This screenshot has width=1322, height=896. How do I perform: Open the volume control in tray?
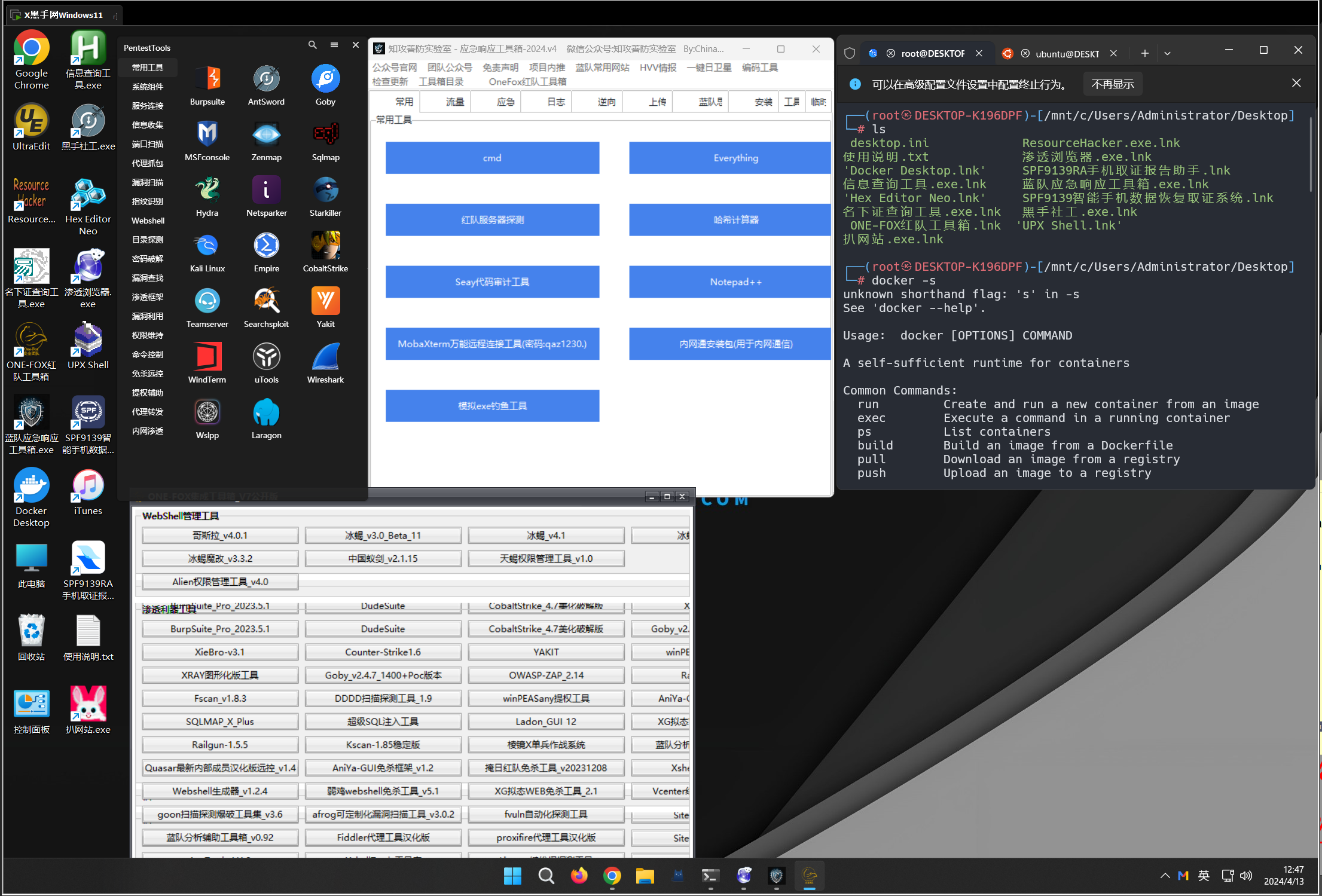(1246, 876)
